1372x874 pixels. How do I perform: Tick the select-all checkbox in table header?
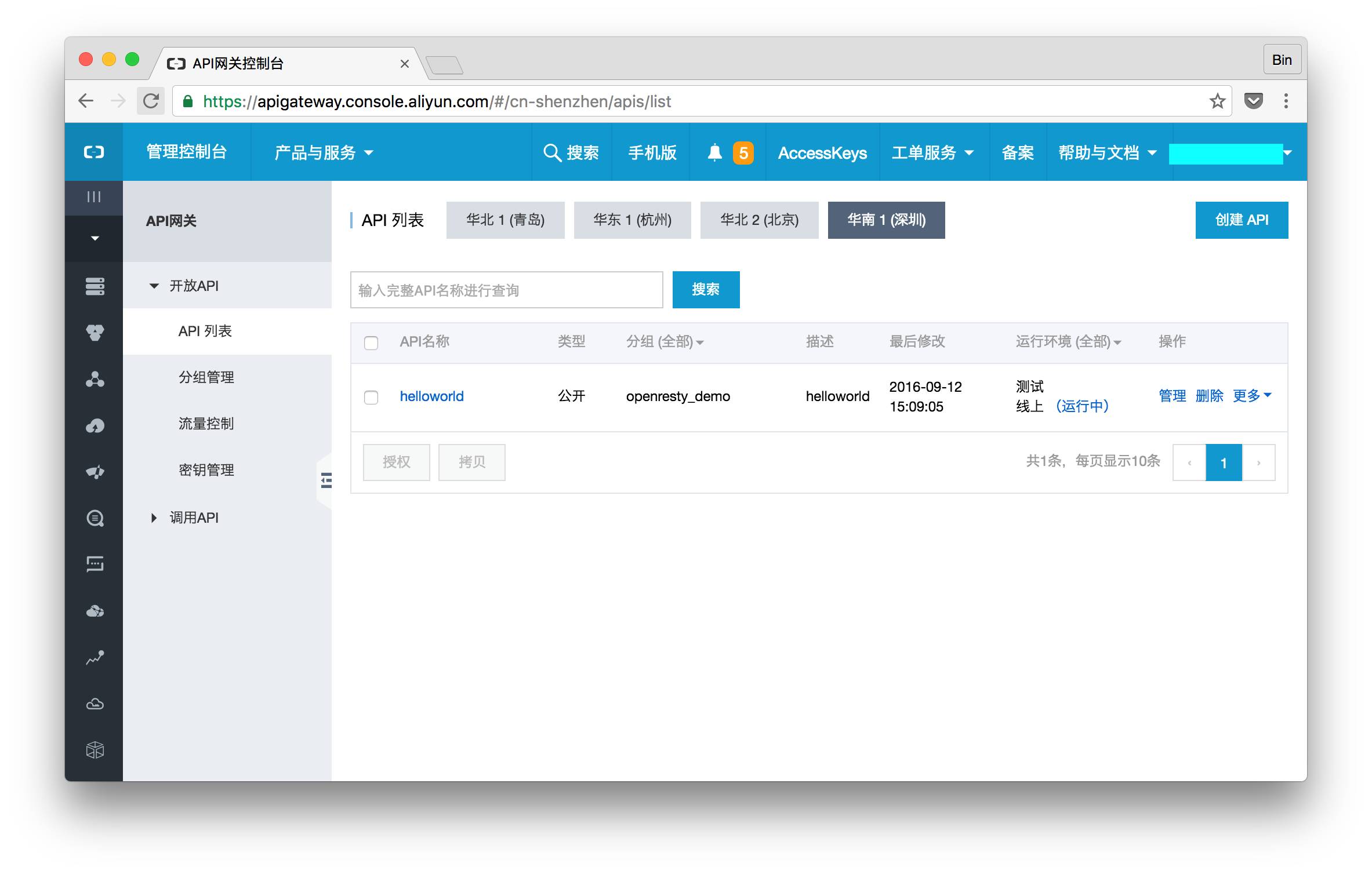tap(371, 343)
